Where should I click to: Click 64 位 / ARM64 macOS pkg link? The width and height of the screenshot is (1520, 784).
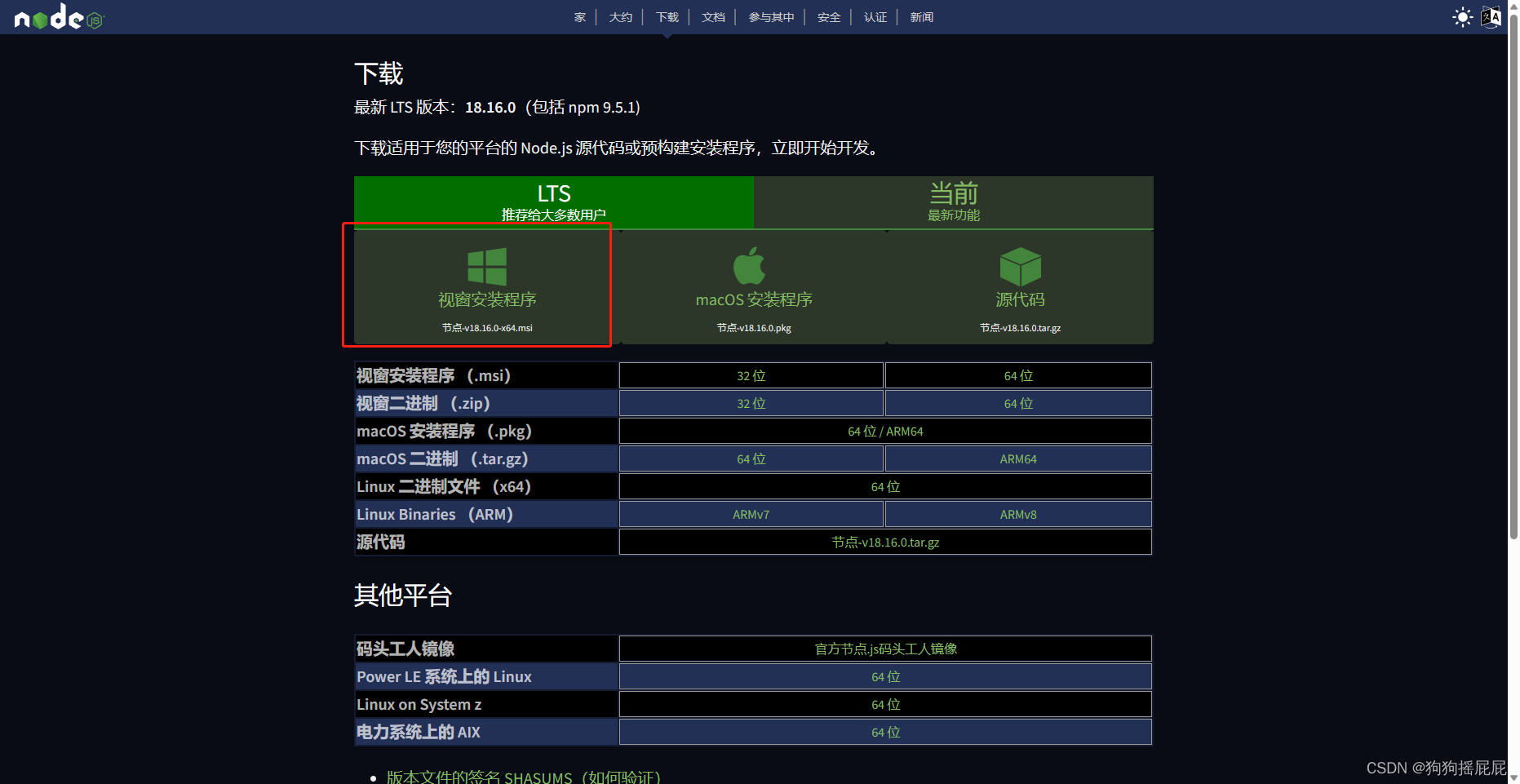coord(885,431)
